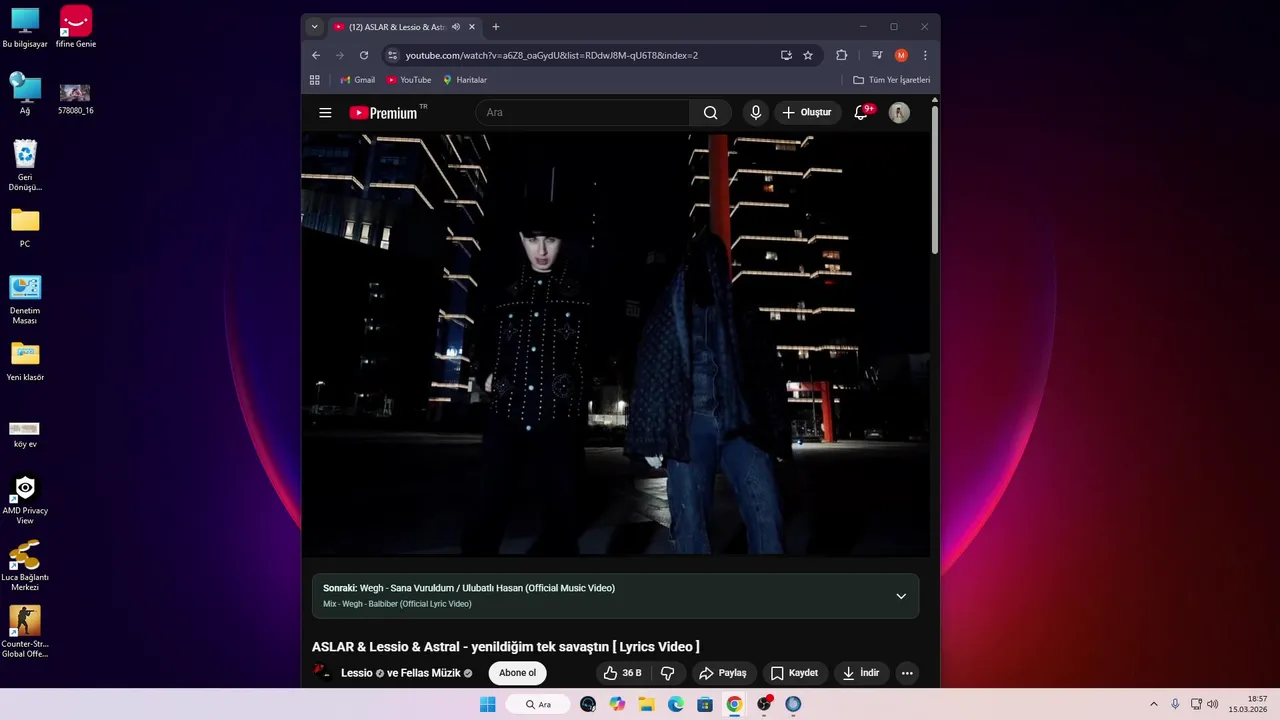Click the page vertical scrollbar
This screenshot has height=720, width=1280.
click(x=935, y=180)
